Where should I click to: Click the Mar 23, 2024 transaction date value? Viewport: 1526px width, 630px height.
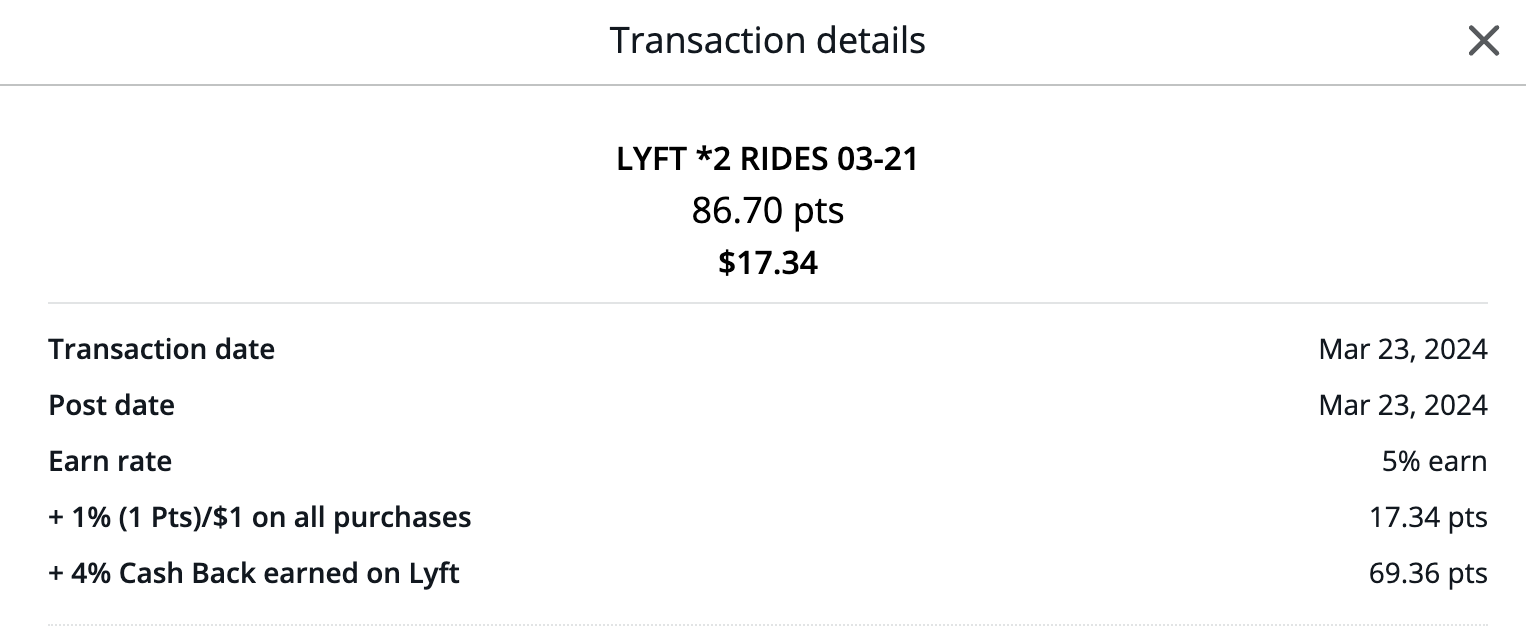[x=1402, y=349]
